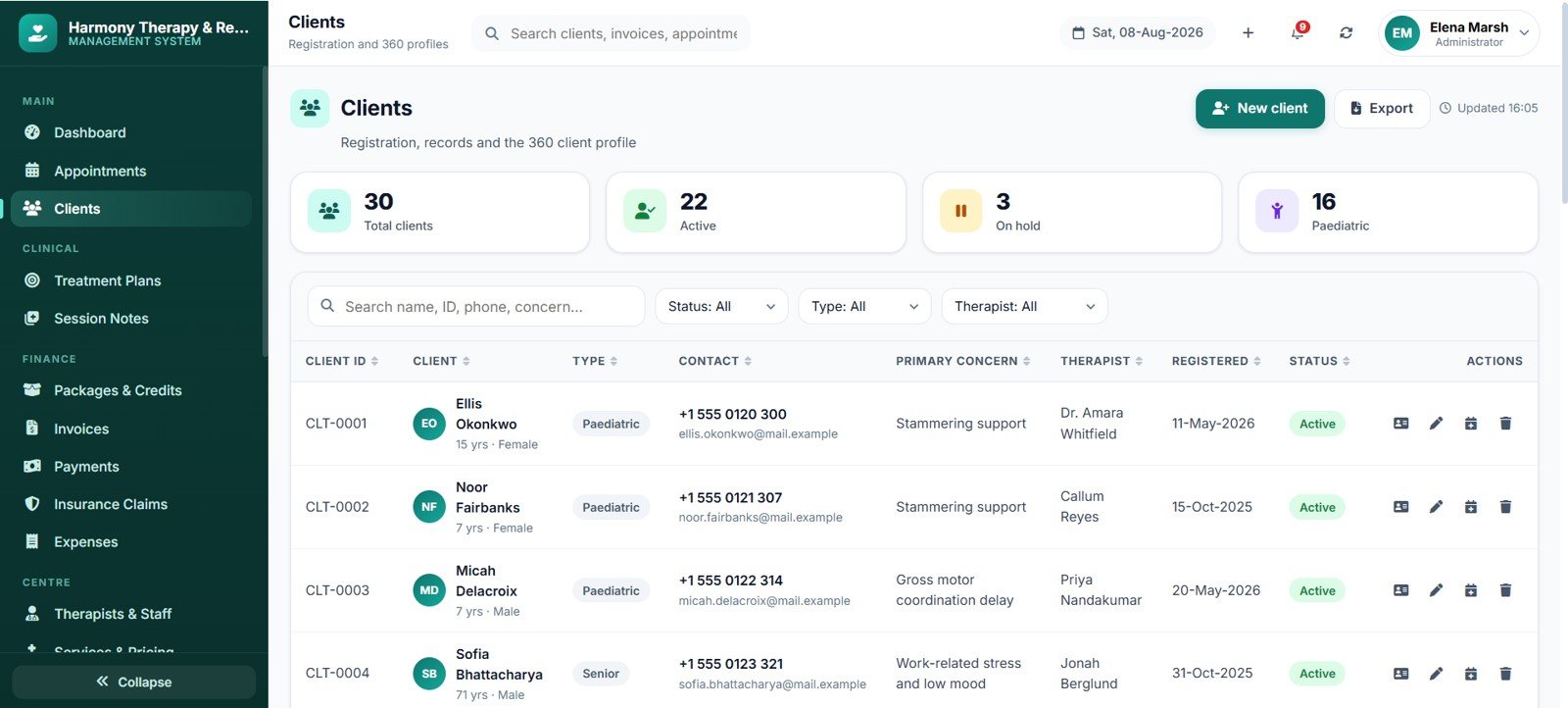
Task: Book appointment for Micah Delacroix calendar icon
Action: 1471,590
